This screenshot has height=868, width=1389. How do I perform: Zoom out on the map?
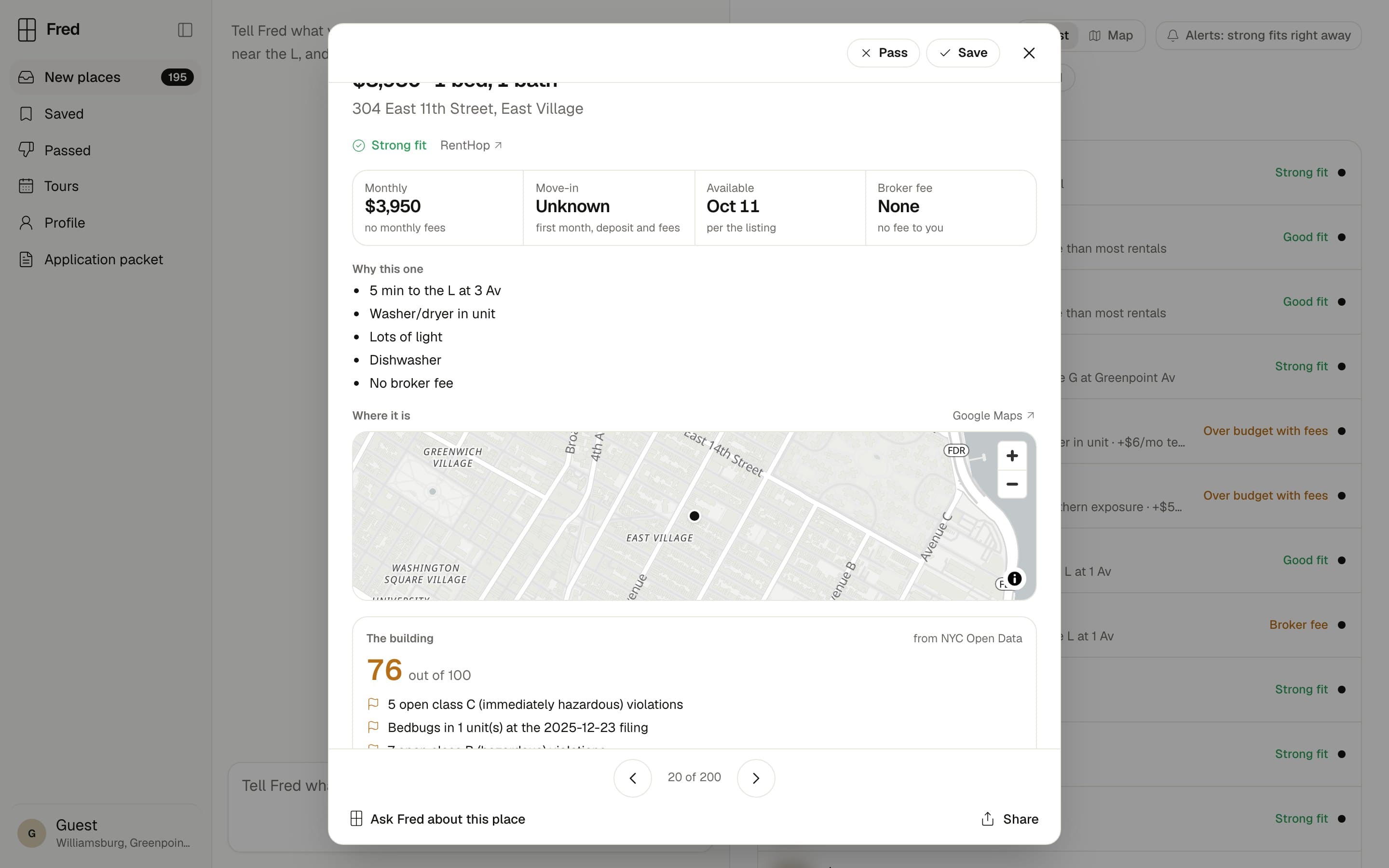1012,485
